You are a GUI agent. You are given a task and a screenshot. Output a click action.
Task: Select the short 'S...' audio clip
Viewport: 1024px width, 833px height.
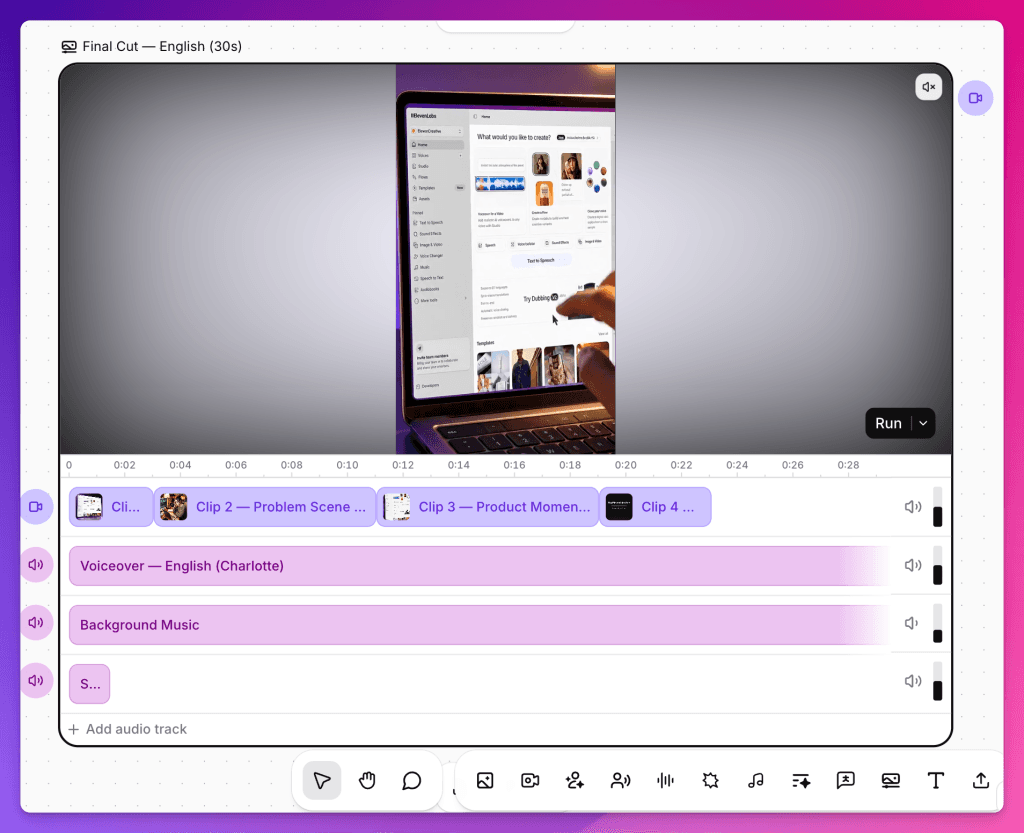click(89, 684)
